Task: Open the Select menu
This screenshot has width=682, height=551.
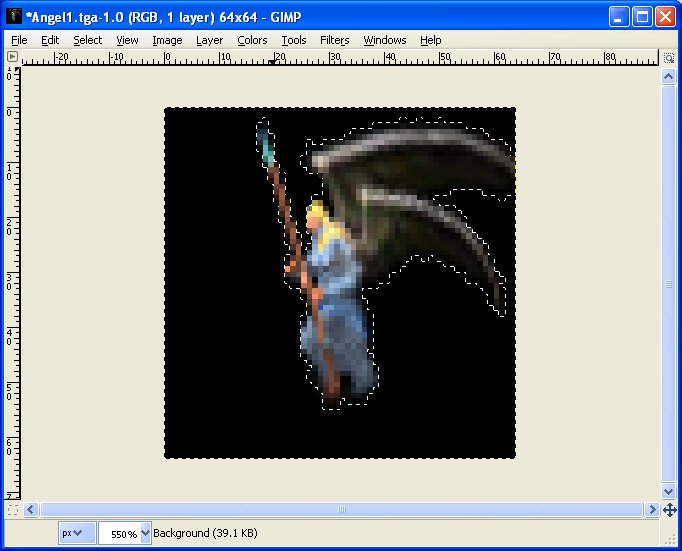Action: click(x=87, y=40)
